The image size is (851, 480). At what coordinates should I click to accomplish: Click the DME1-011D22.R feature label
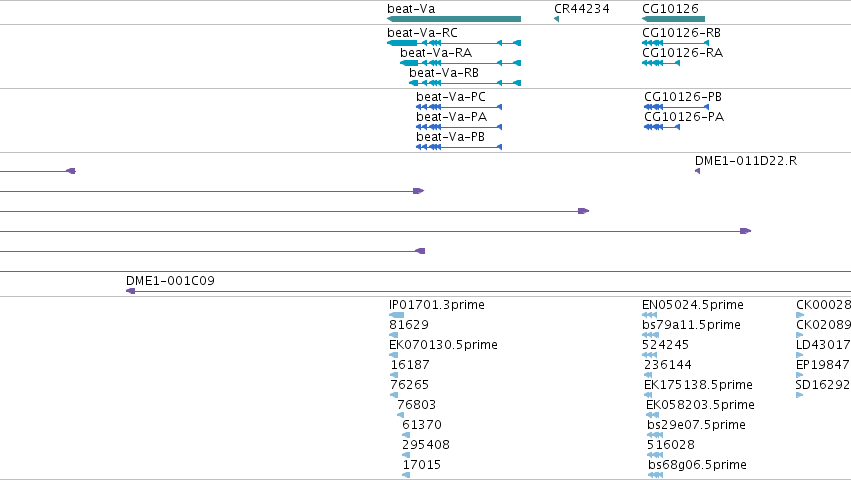tap(746, 161)
